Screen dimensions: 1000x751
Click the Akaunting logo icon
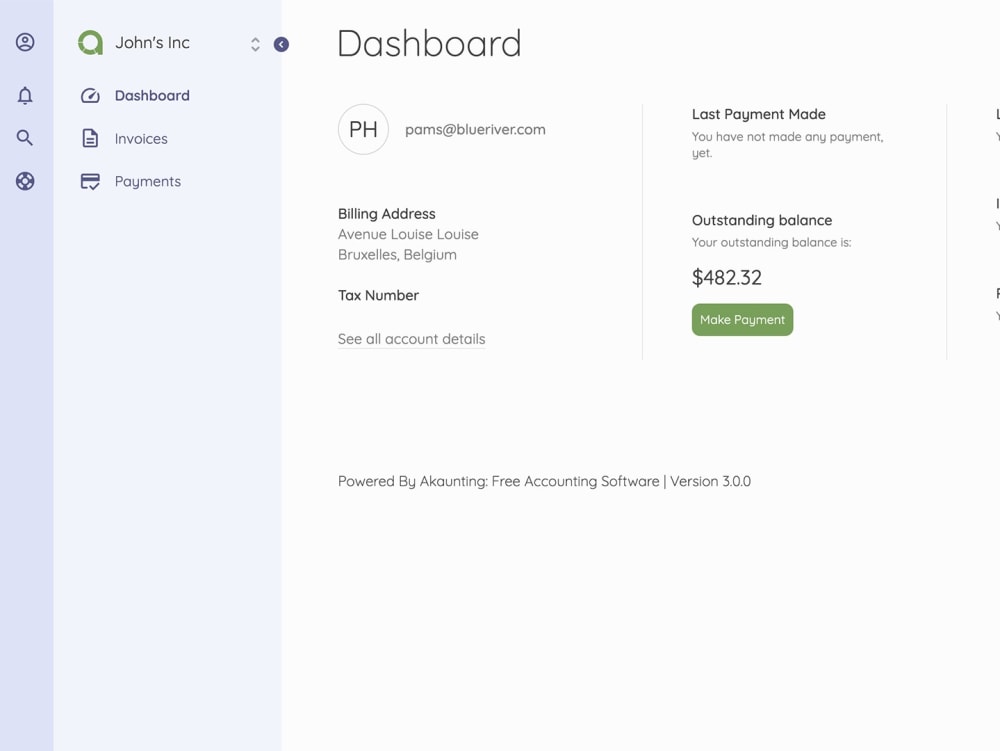91,43
